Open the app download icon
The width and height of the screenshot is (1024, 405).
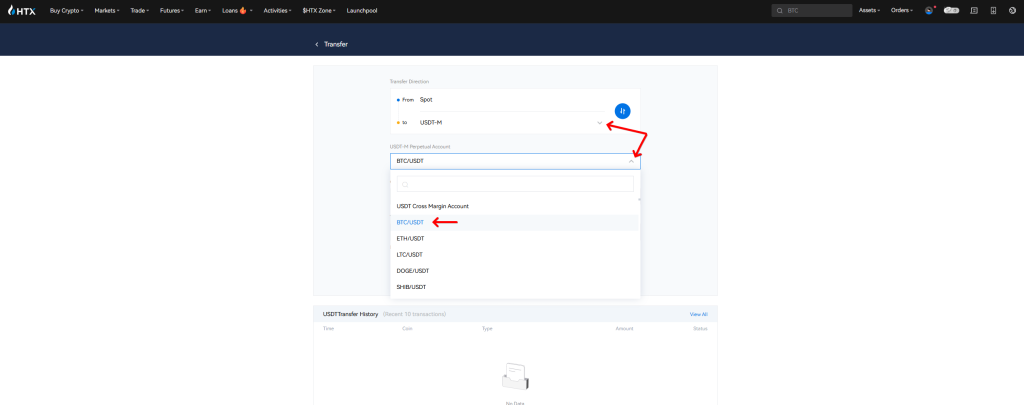[x=993, y=10]
